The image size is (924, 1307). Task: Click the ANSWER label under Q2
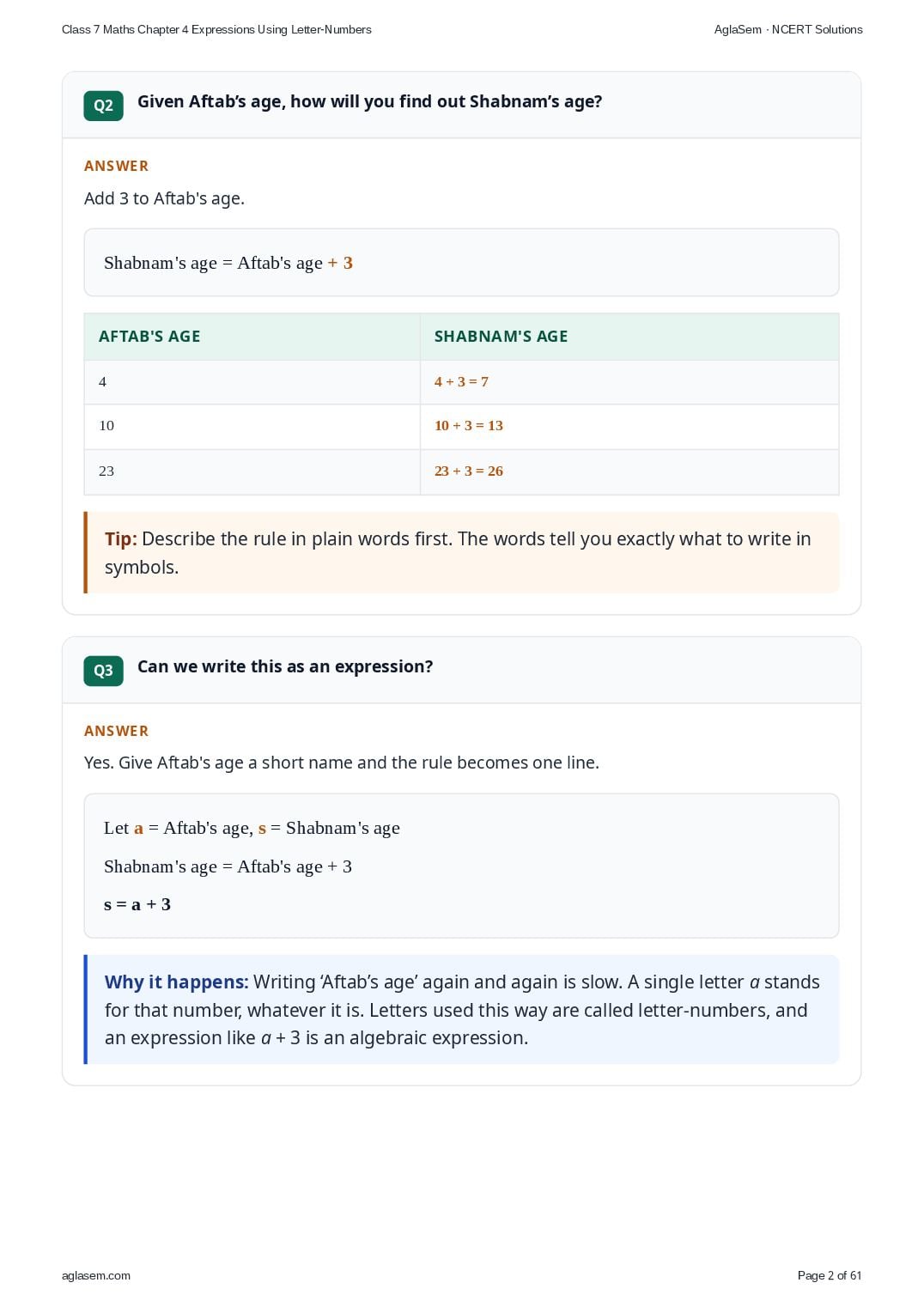click(116, 166)
